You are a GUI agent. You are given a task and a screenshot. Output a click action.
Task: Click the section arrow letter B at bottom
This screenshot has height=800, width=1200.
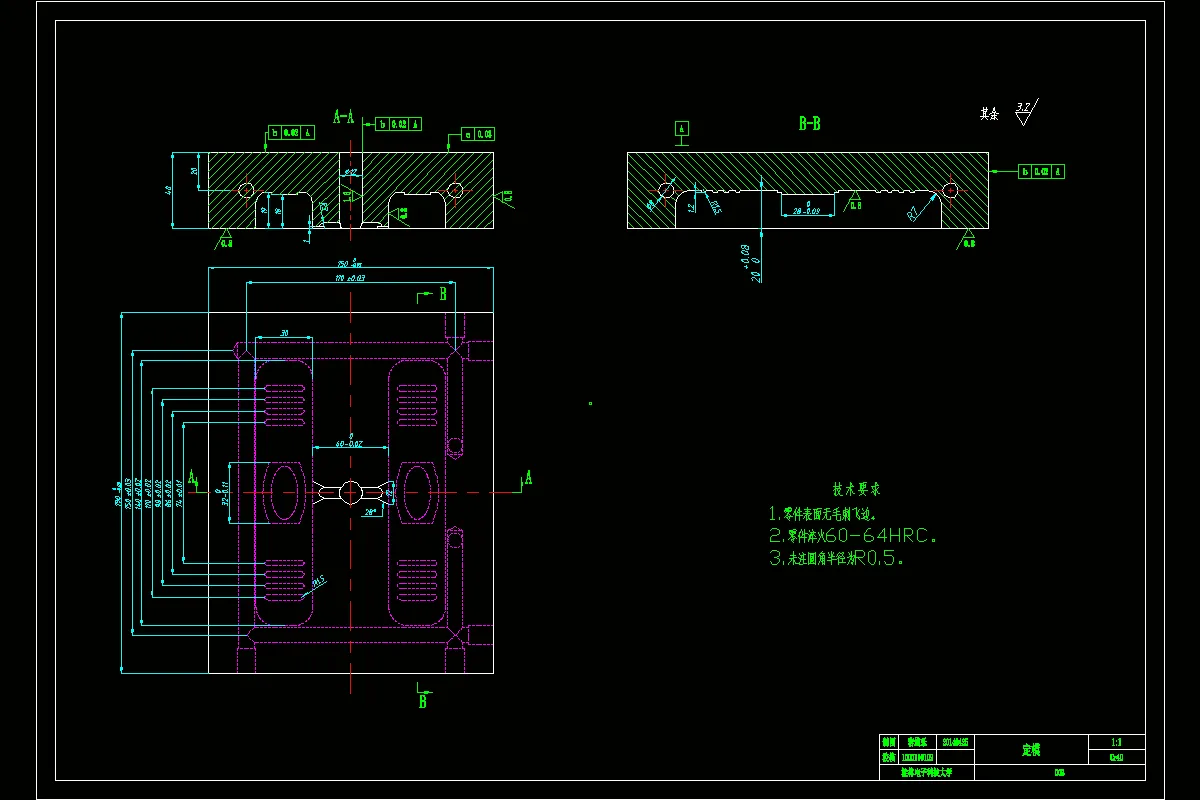[x=422, y=701]
